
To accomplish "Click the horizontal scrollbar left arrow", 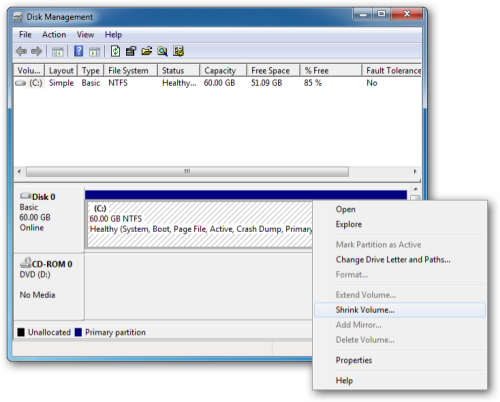I will click(x=19, y=171).
